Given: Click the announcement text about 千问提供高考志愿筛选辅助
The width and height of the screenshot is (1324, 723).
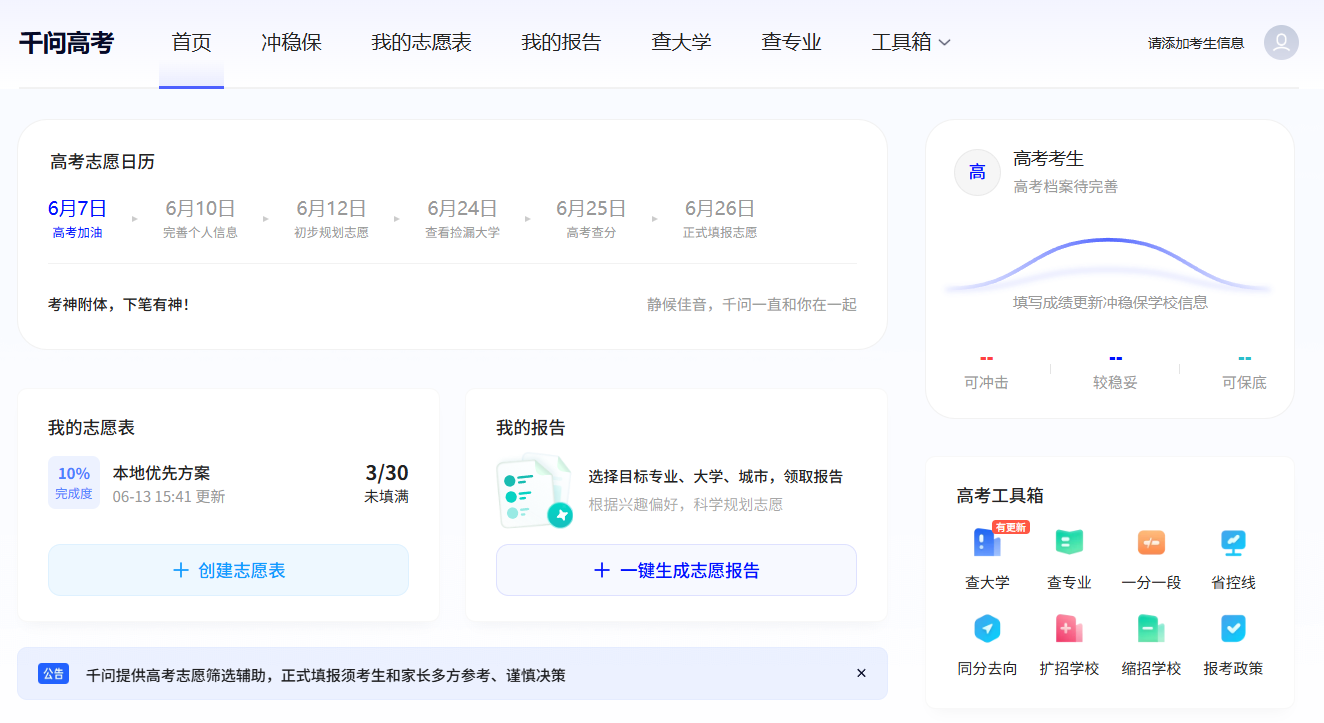Looking at the screenshot, I should tap(326, 675).
